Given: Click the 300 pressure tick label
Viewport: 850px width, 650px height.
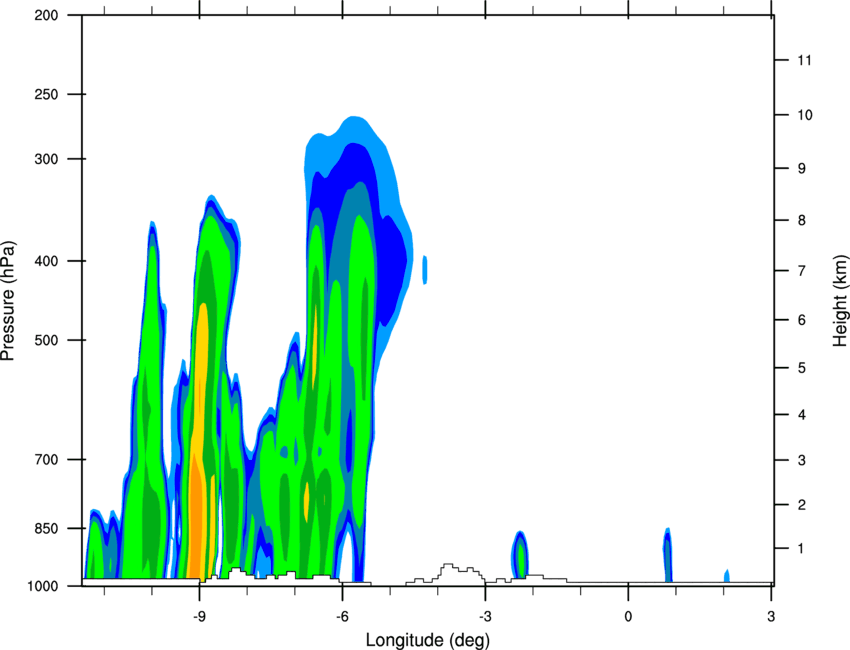Looking at the screenshot, I should (46, 159).
